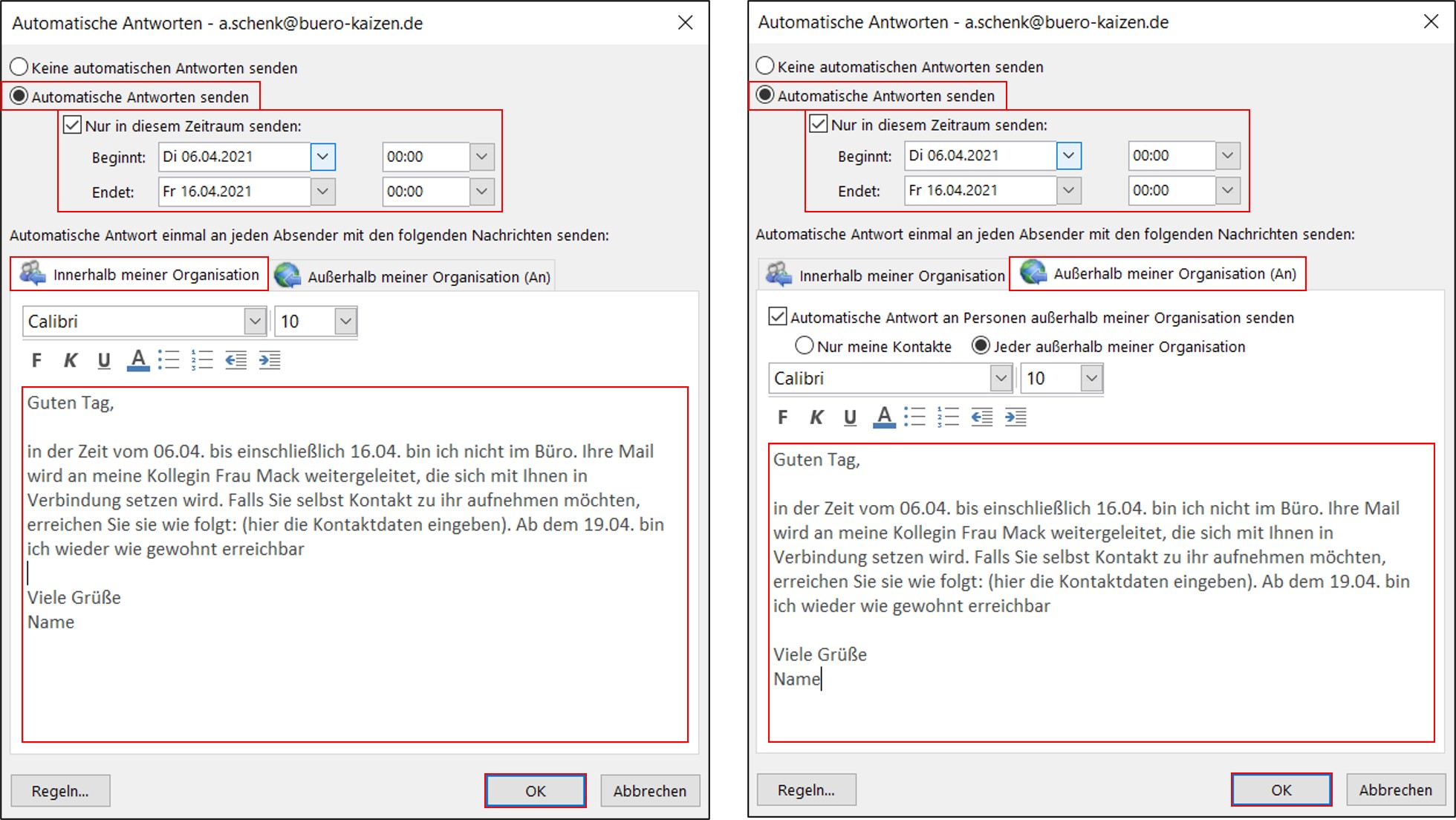Close the left Automatische Antworten dialog
Viewport: 1456px width, 820px height.
click(x=685, y=23)
